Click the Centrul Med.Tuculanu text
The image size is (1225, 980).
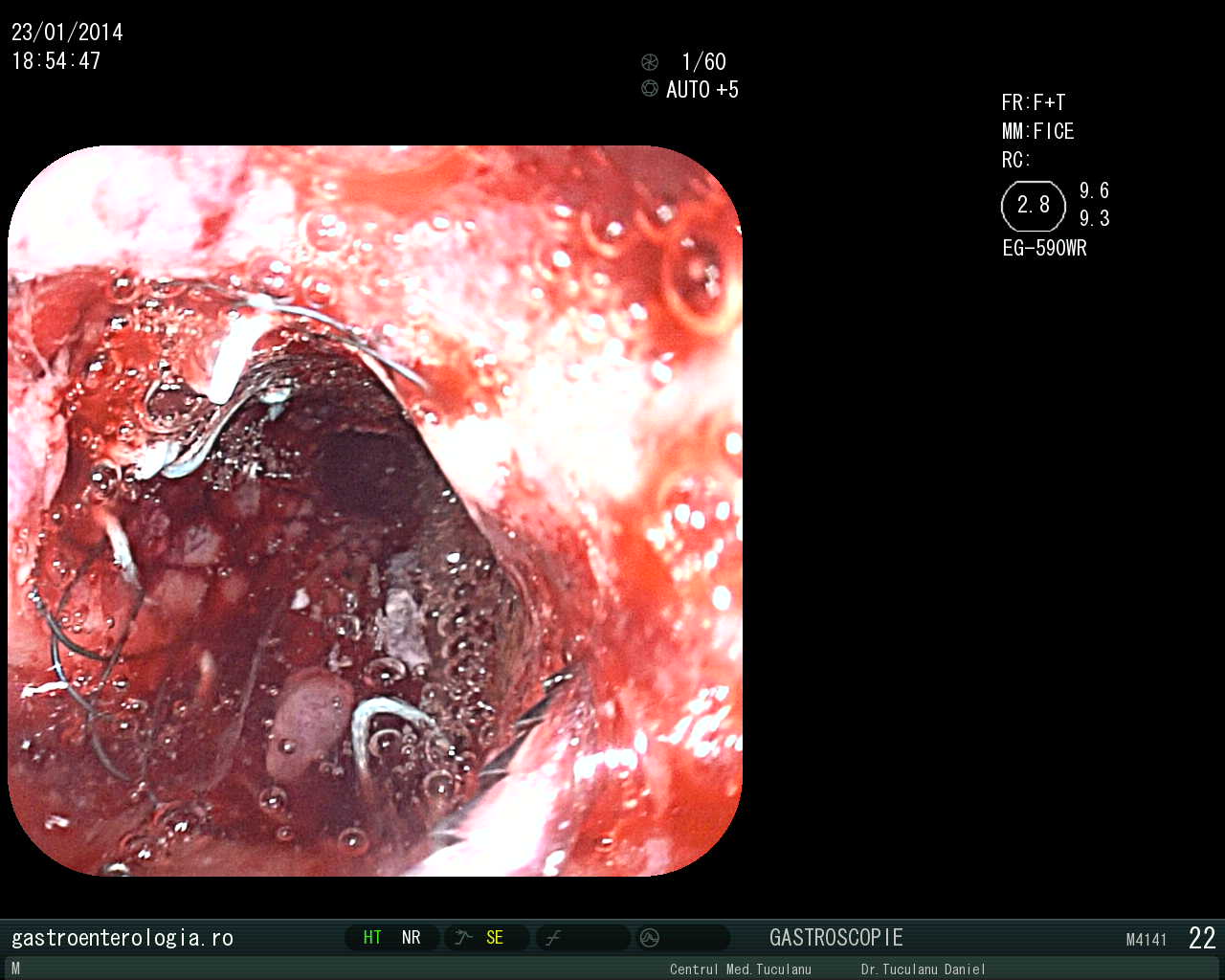tap(741, 969)
